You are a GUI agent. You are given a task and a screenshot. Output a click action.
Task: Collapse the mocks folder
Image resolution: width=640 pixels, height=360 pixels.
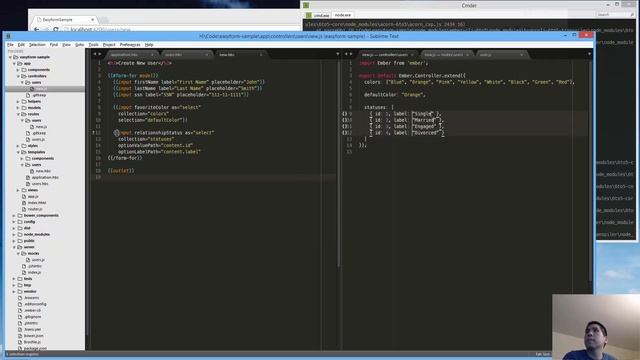(18, 253)
